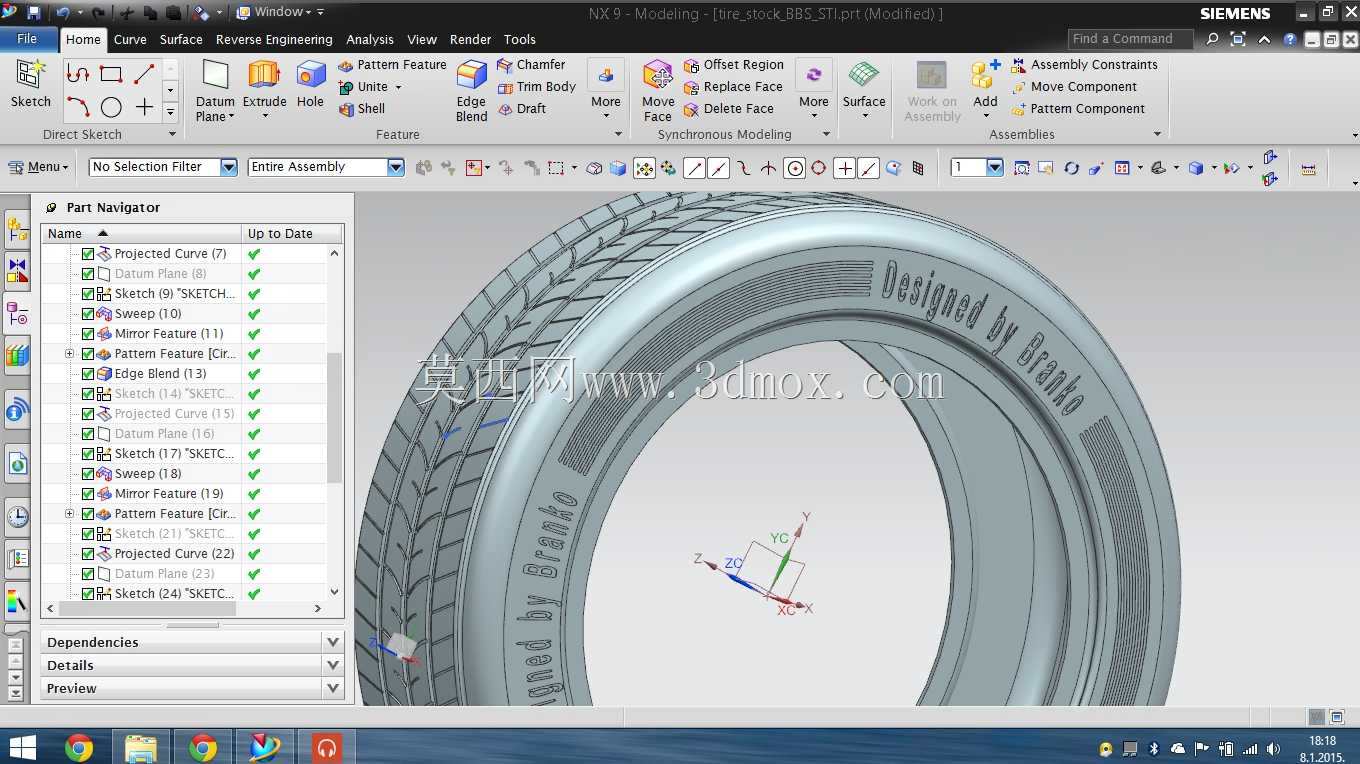Apply the Shell command
Screen dimensions: 1360x764
click(x=361, y=109)
